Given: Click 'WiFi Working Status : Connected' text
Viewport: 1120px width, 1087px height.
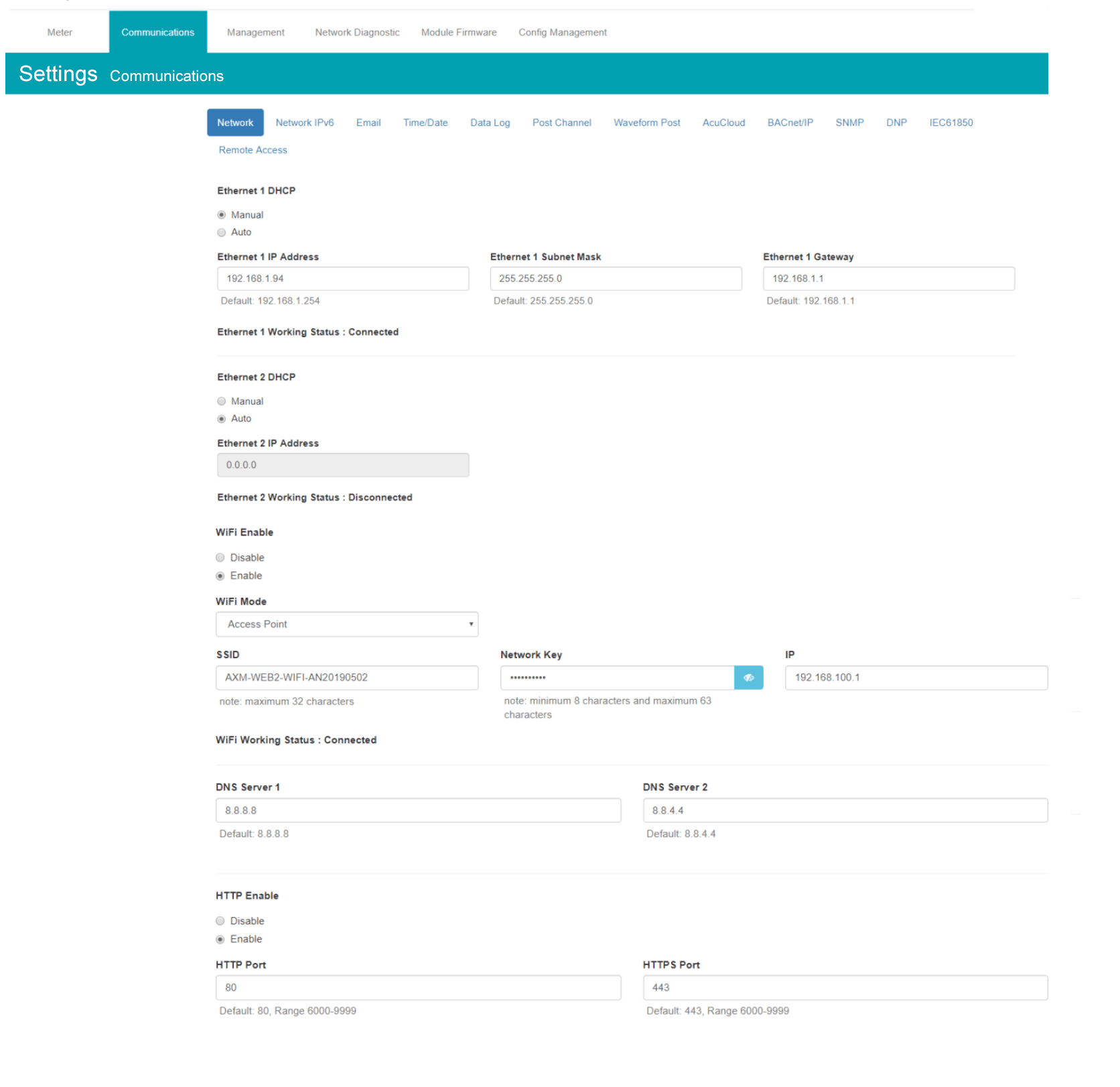Looking at the screenshot, I should coord(296,740).
